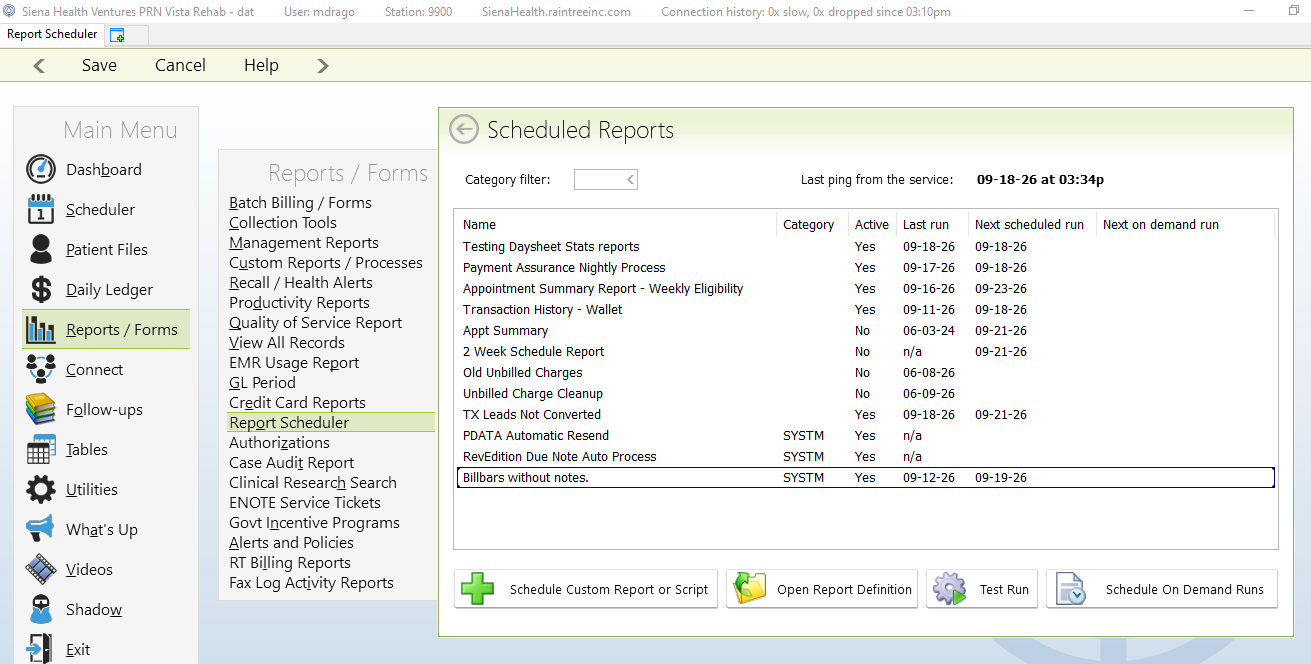The image size is (1311, 664).
Task: Open the Help menu
Action: (x=261, y=65)
